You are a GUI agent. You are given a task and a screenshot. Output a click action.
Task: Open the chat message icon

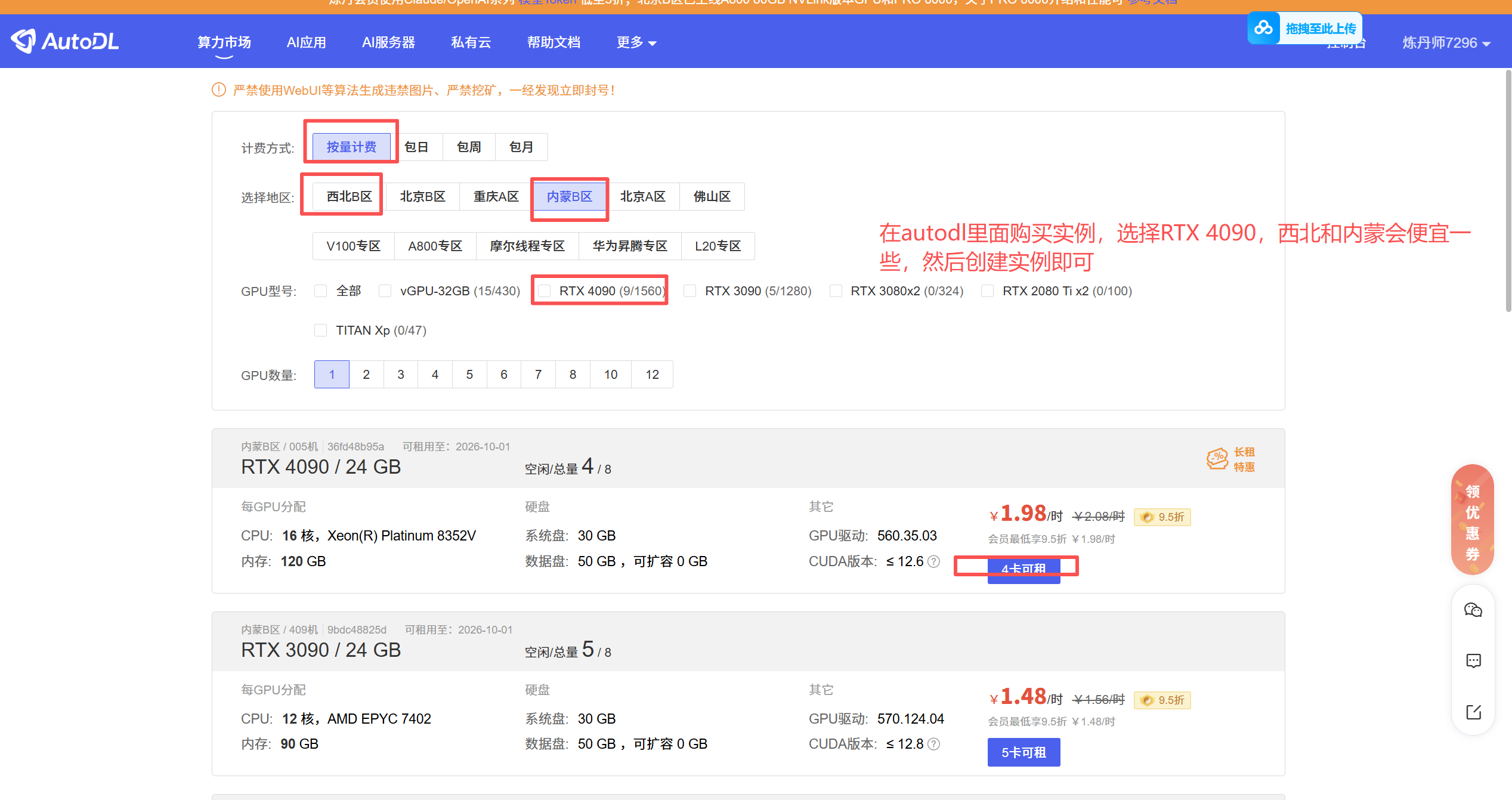point(1473,661)
